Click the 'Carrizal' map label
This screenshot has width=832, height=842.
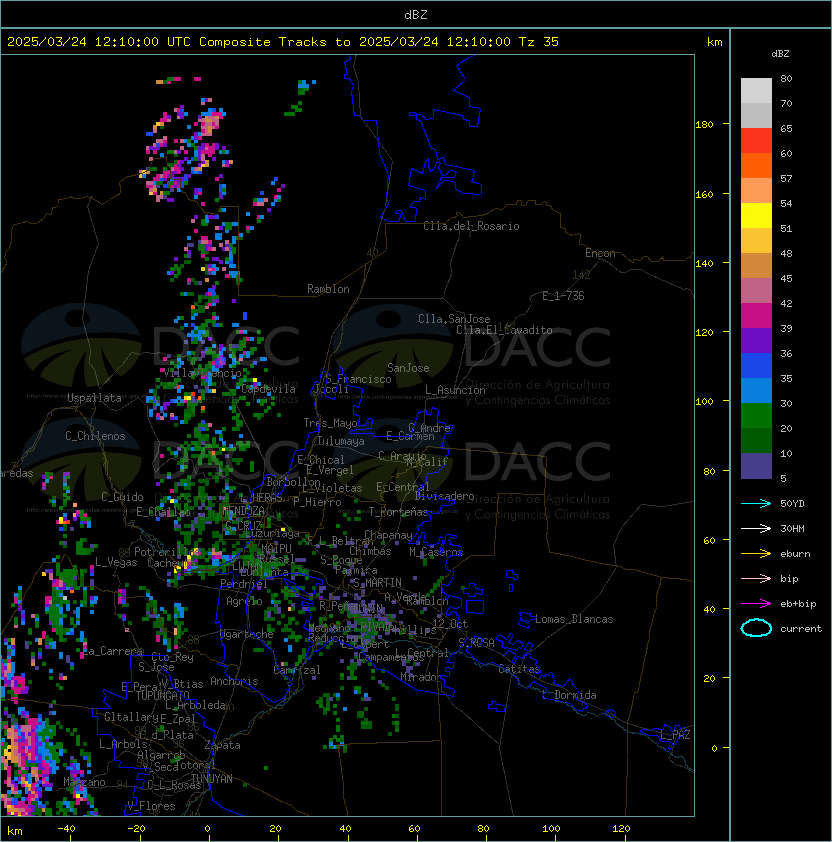click(297, 670)
